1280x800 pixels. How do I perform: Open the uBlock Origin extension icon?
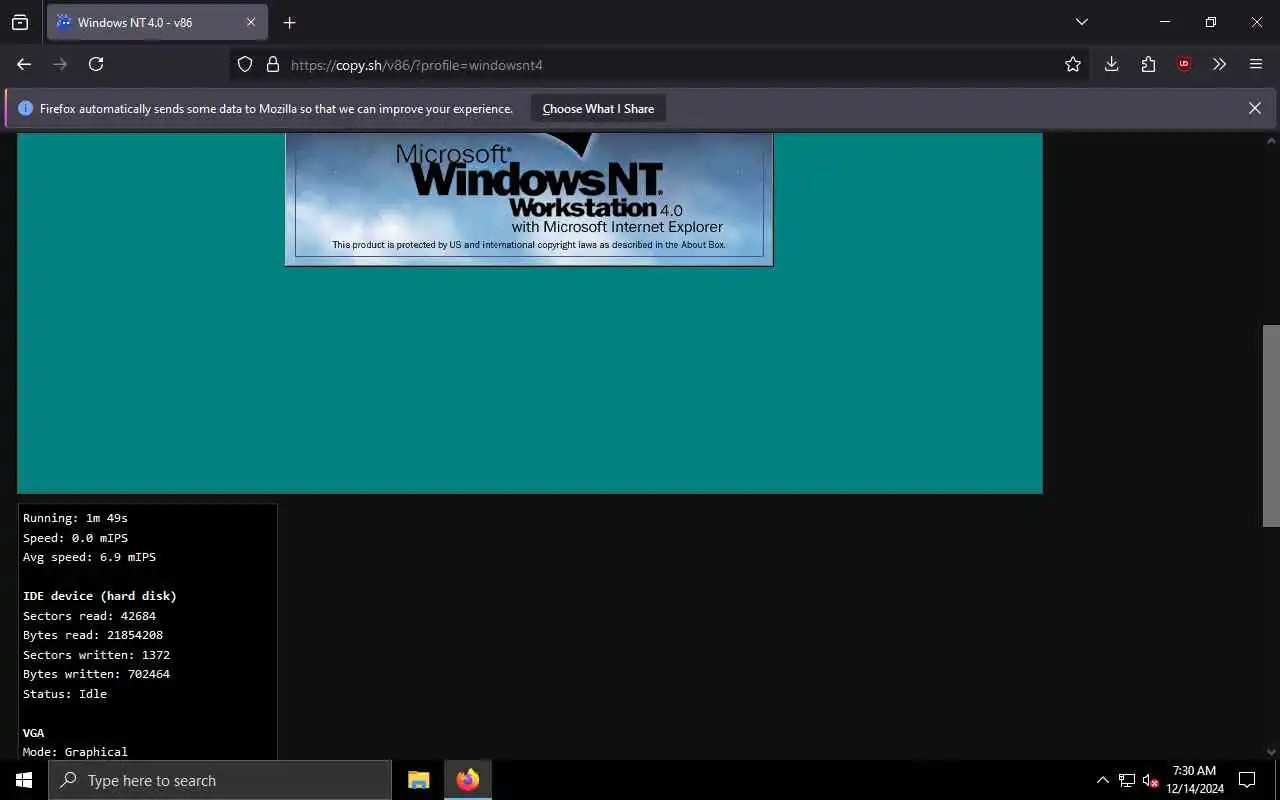click(x=1184, y=64)
